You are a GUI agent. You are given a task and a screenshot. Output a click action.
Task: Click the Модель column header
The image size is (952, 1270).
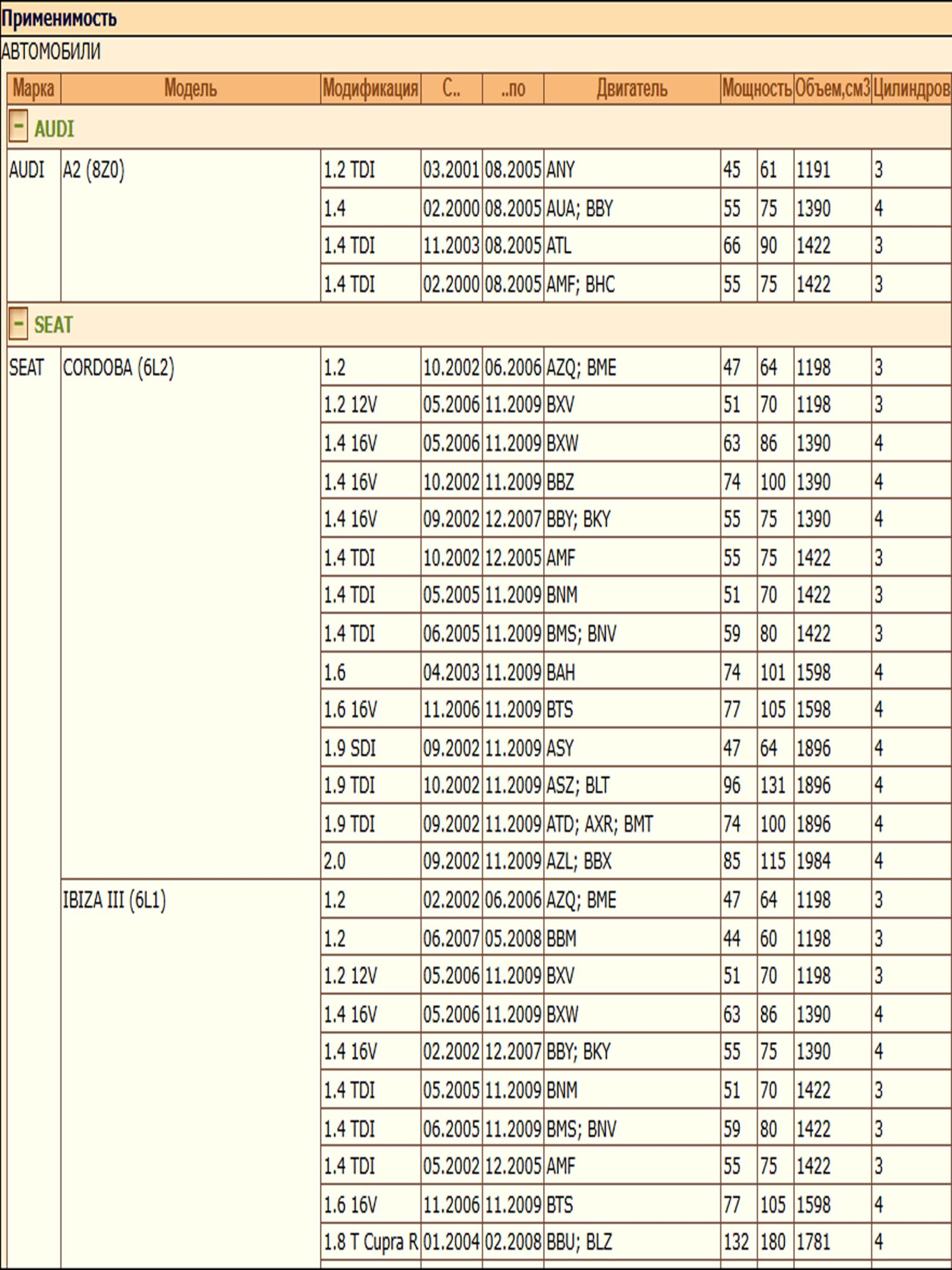point(190,89)
